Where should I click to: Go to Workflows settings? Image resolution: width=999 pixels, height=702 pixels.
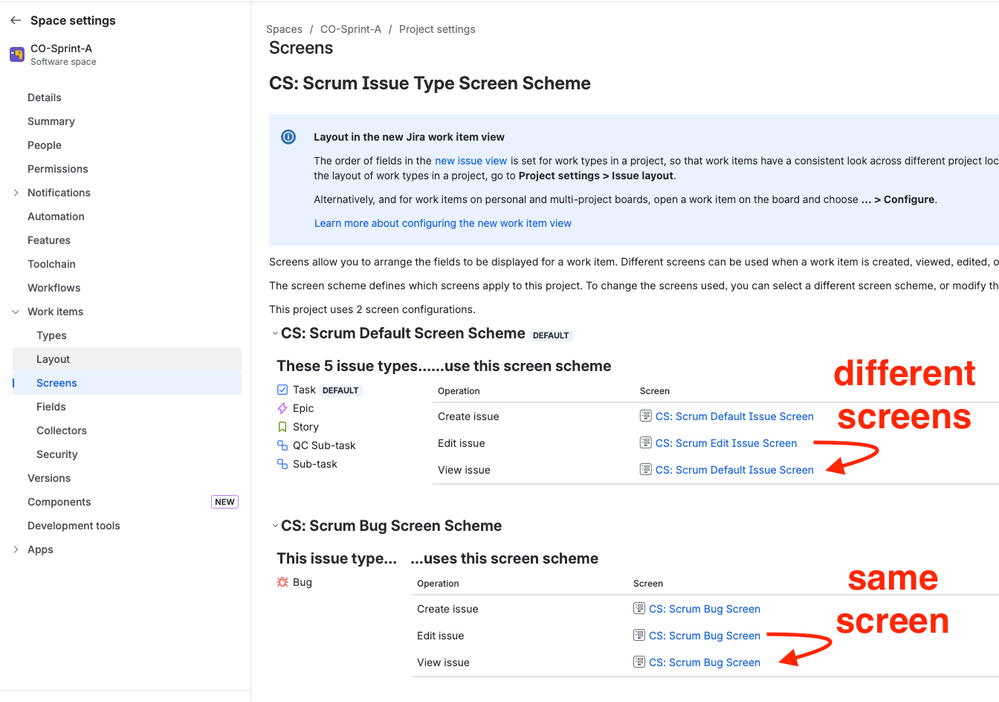54,288
